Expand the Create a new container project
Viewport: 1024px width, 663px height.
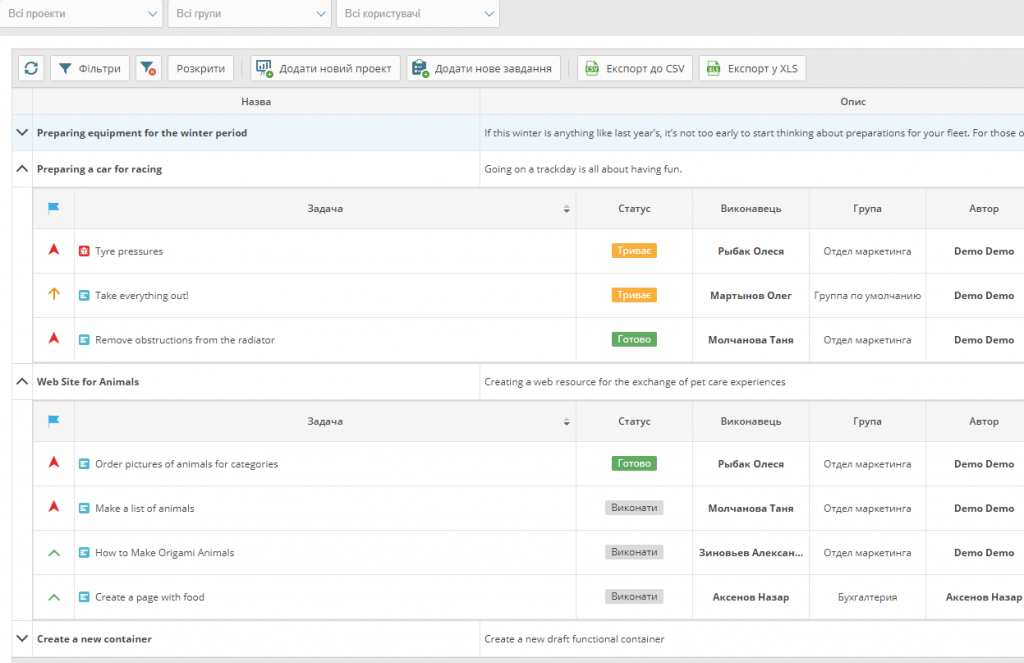coord(22,638)
